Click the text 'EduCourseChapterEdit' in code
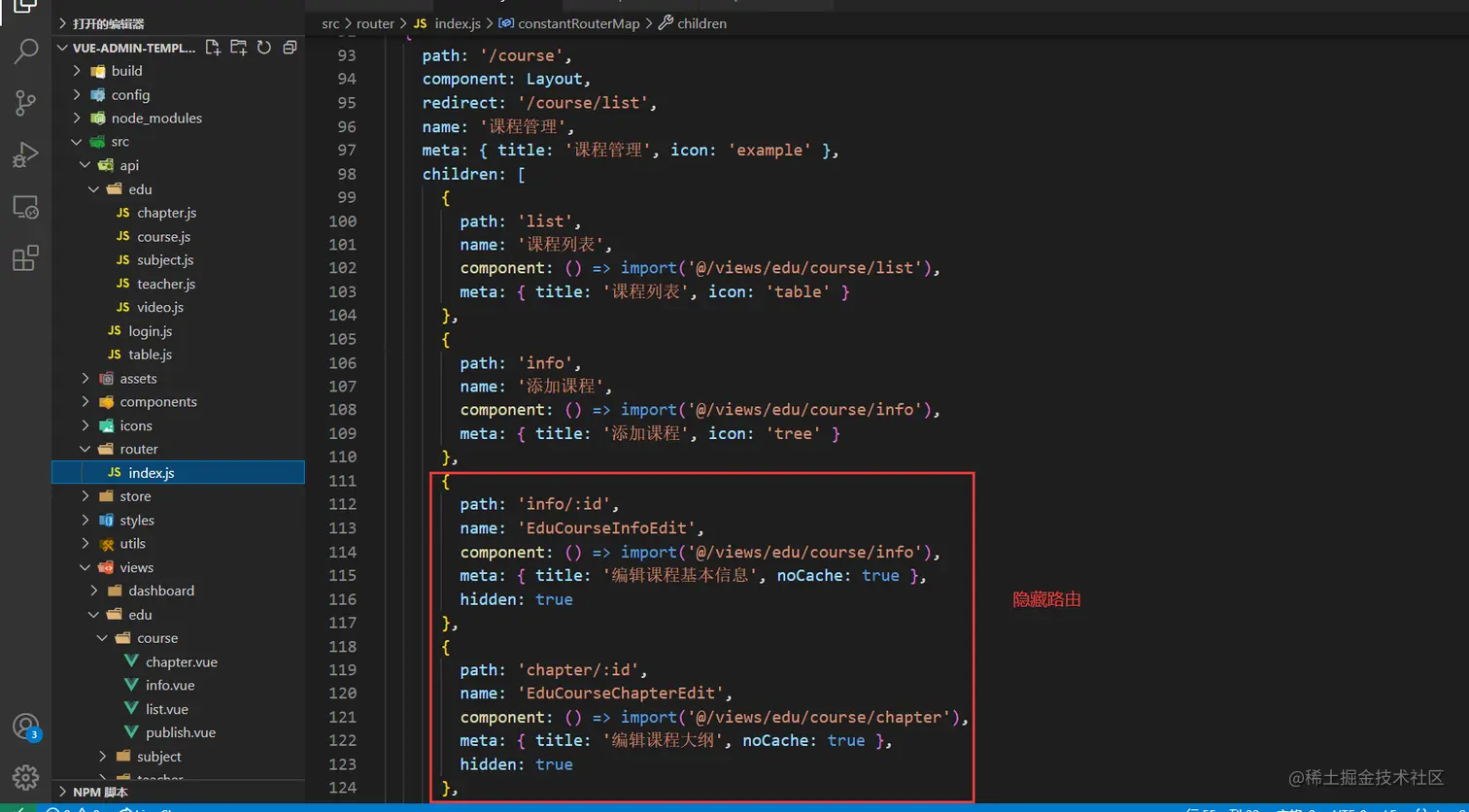Image resolution: width=1469 pixels, height=812 pixels. coord(623,694)
